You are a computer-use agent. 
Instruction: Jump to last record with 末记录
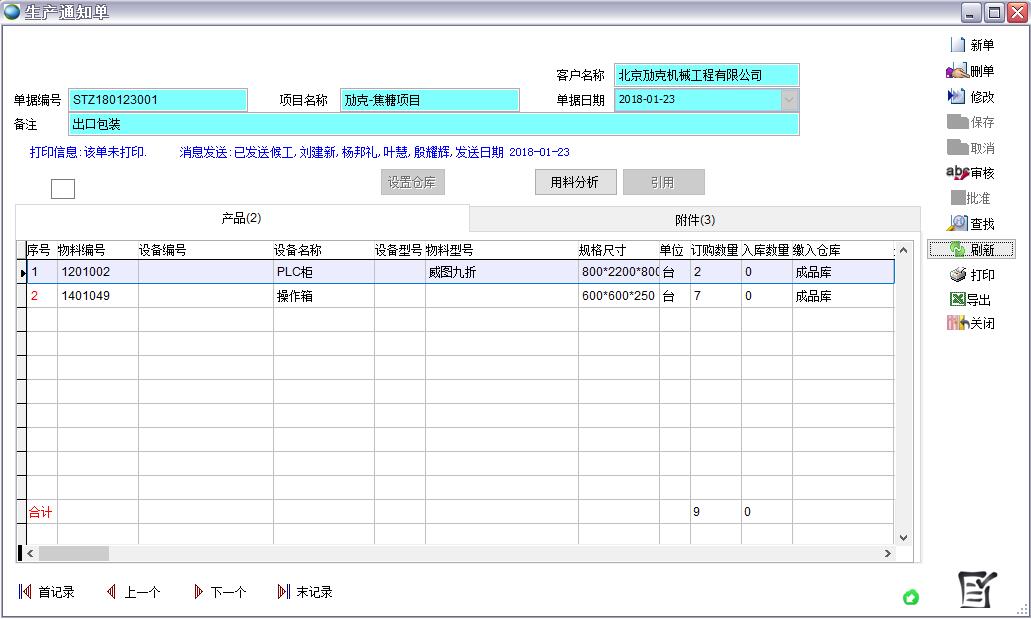coord(304,591)
